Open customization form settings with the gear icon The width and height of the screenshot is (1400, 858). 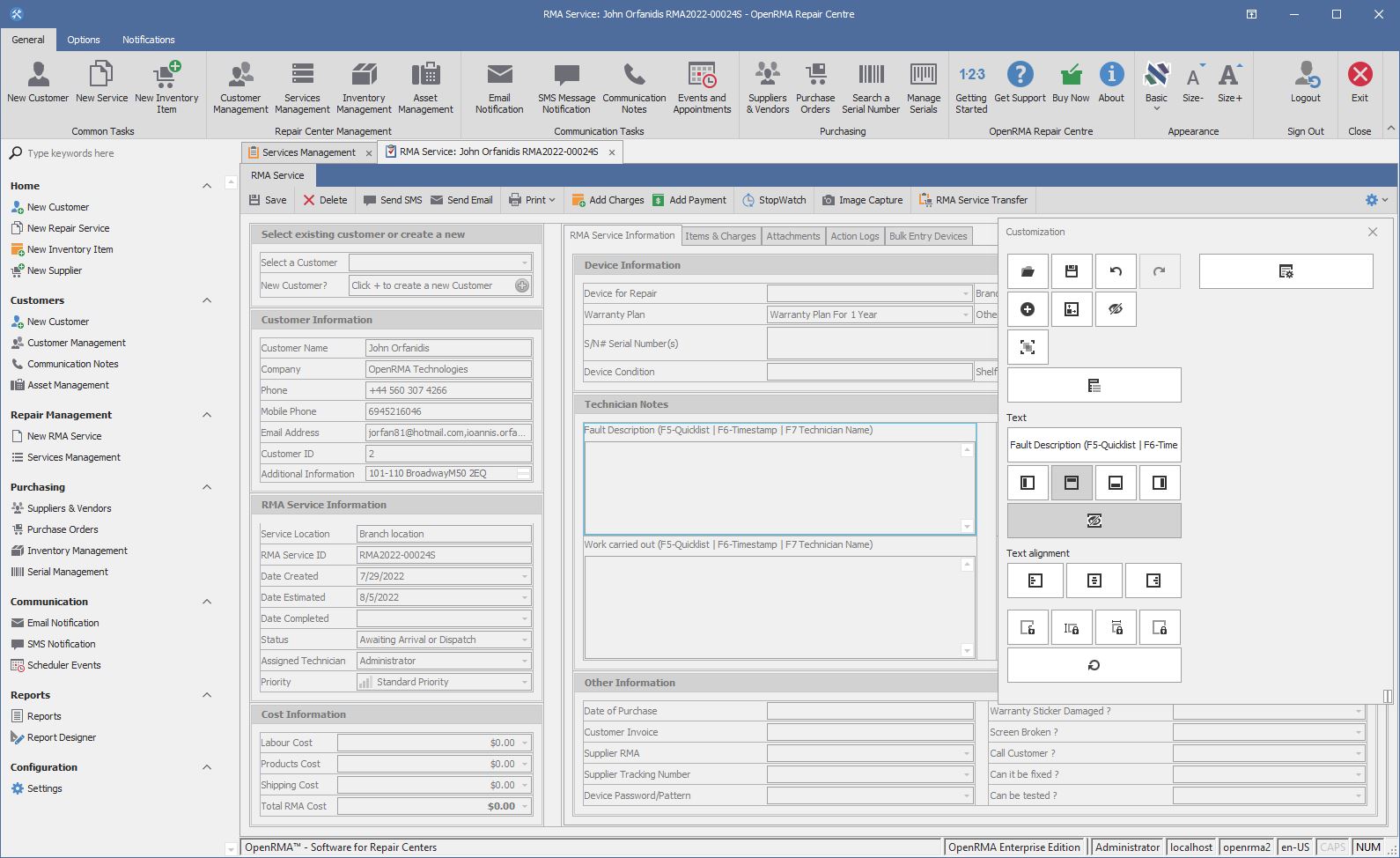[x=1286, y=271]
